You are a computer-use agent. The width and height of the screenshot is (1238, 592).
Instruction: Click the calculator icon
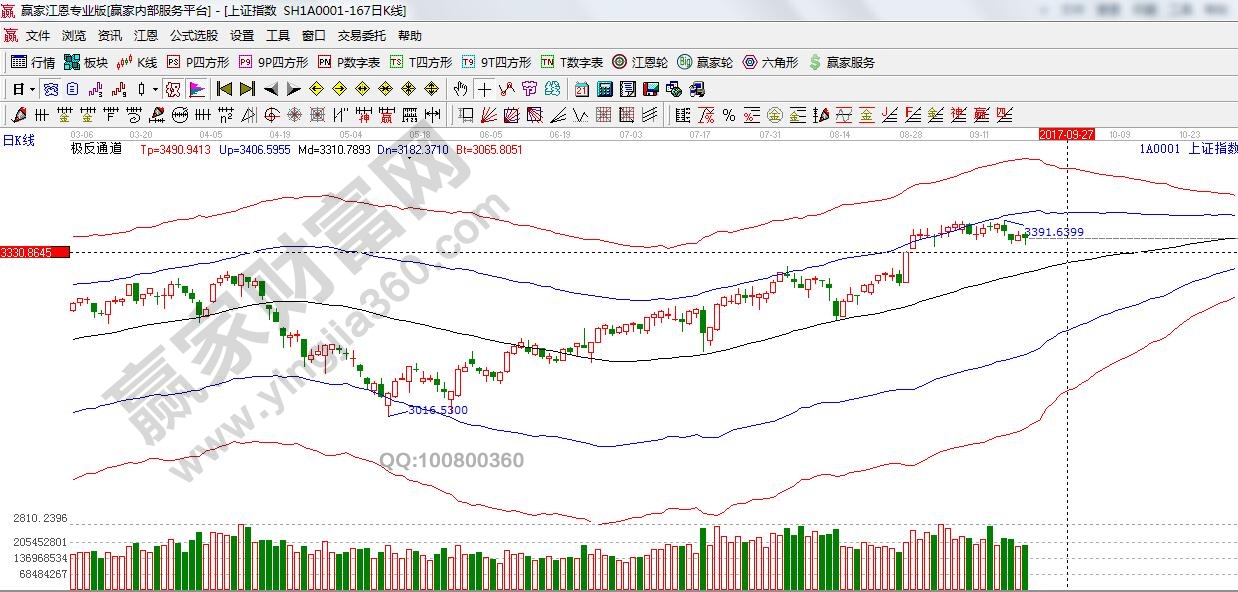(x=604, y=89)
